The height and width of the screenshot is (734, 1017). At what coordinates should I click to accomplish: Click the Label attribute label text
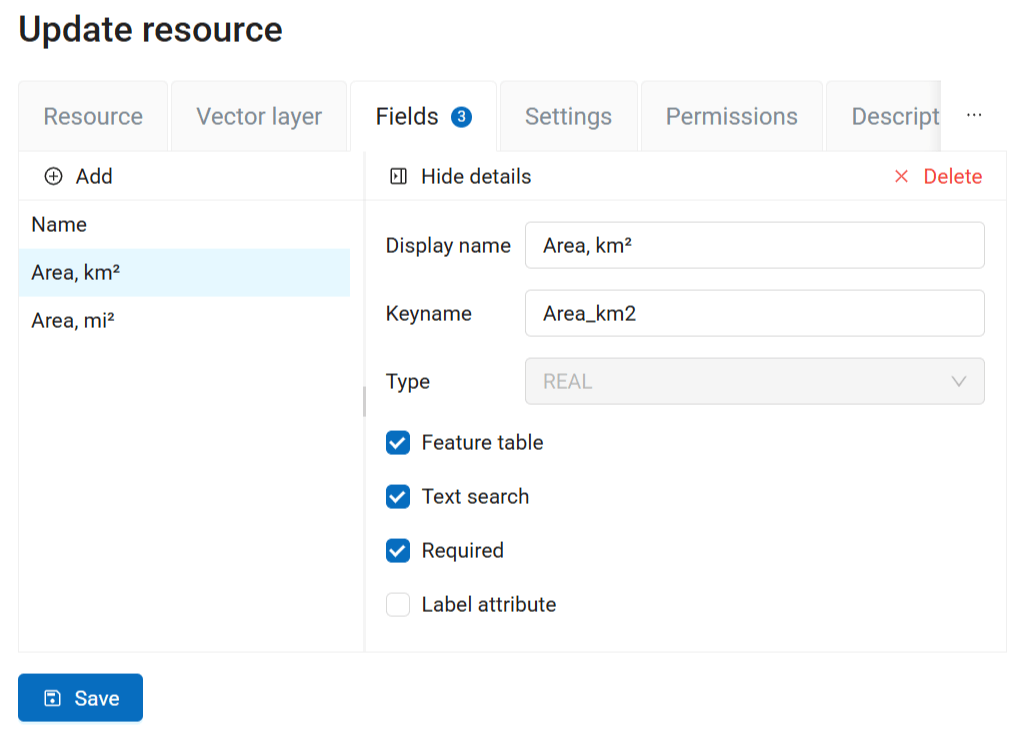point(489,604)
